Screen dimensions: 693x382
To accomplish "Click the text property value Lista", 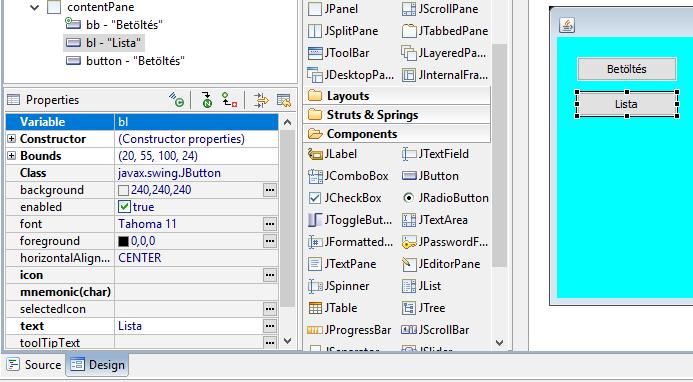I will [x=189, y=326].
